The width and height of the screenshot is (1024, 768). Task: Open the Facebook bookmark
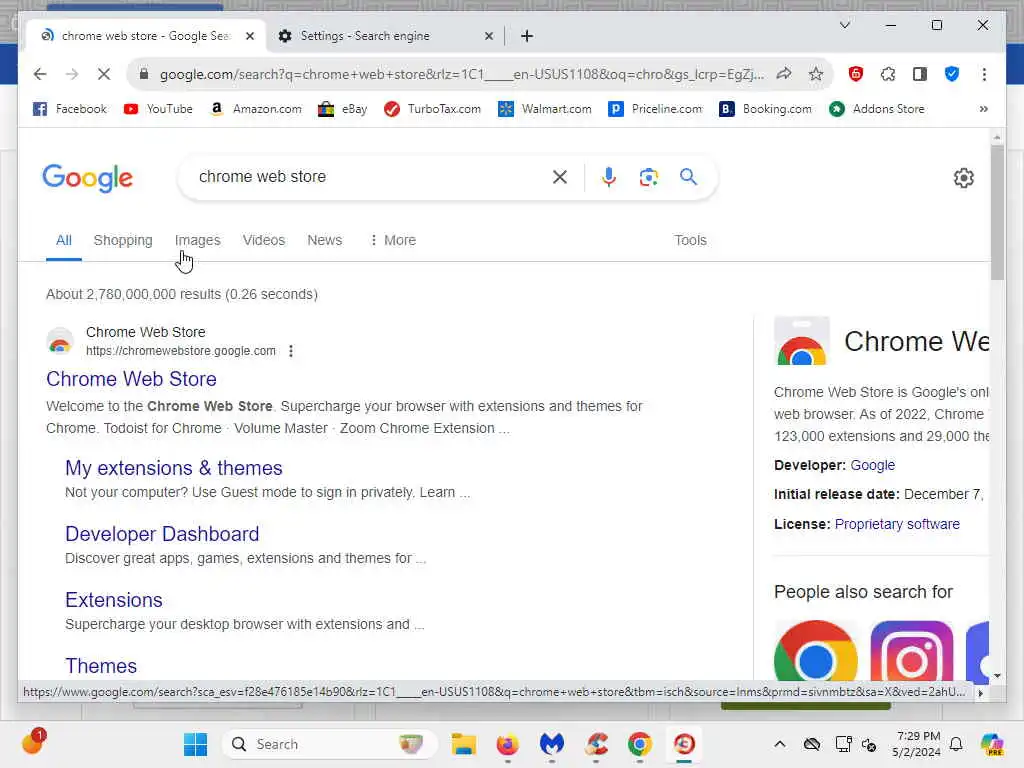(70, 109)
